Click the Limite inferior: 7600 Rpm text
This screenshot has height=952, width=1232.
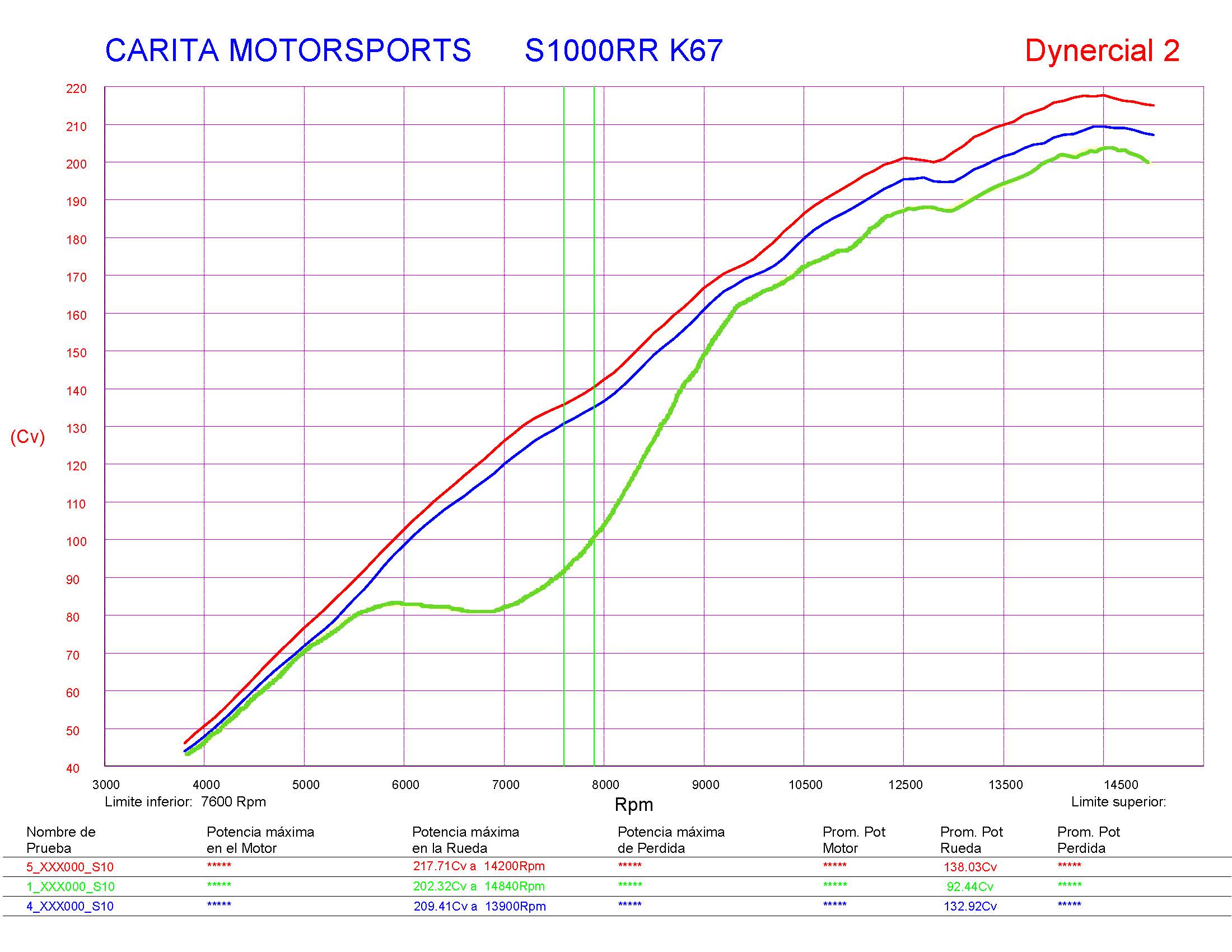pyautogui.click(x=185, y=801)
